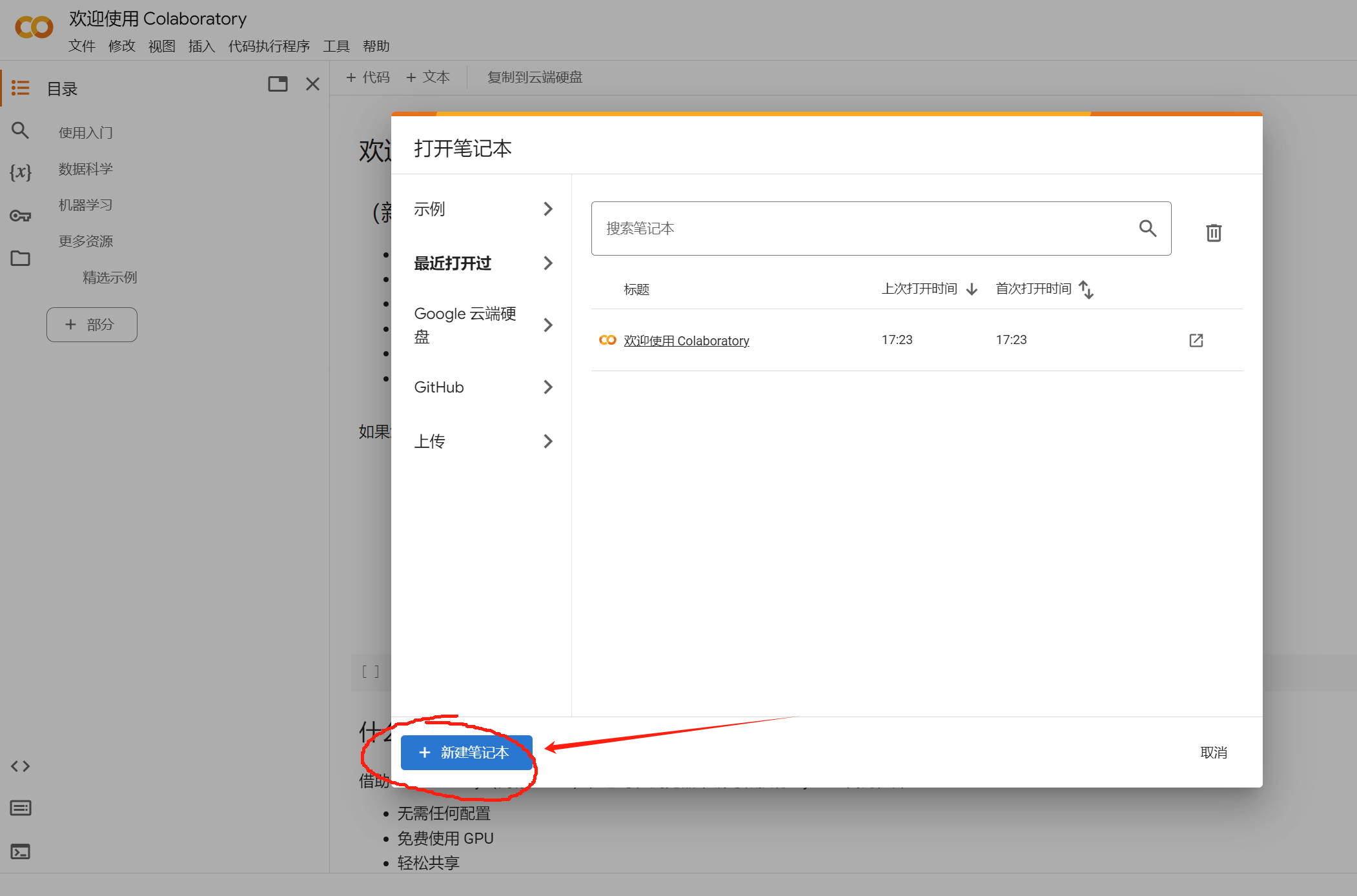Switch to the 示例 tab in dialog
This screenshot has width=1357, height=896.
click(x=429, y=209)
